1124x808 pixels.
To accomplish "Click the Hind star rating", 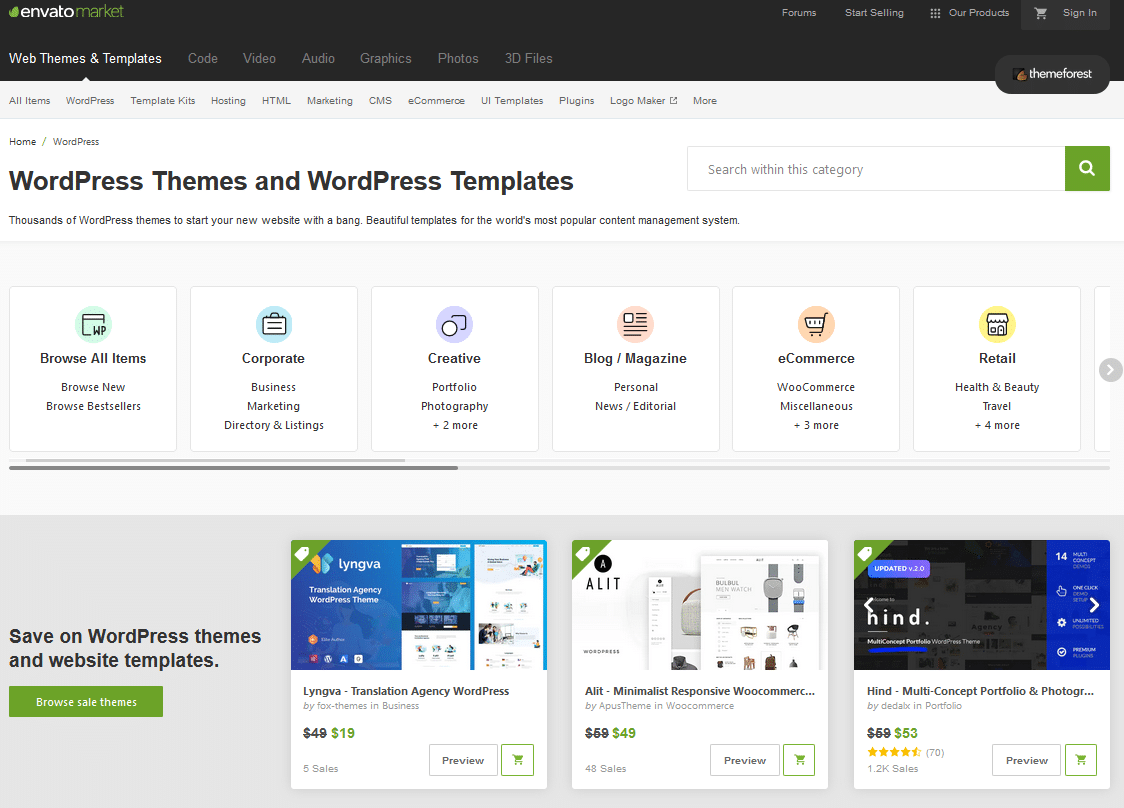I will 894,752.
